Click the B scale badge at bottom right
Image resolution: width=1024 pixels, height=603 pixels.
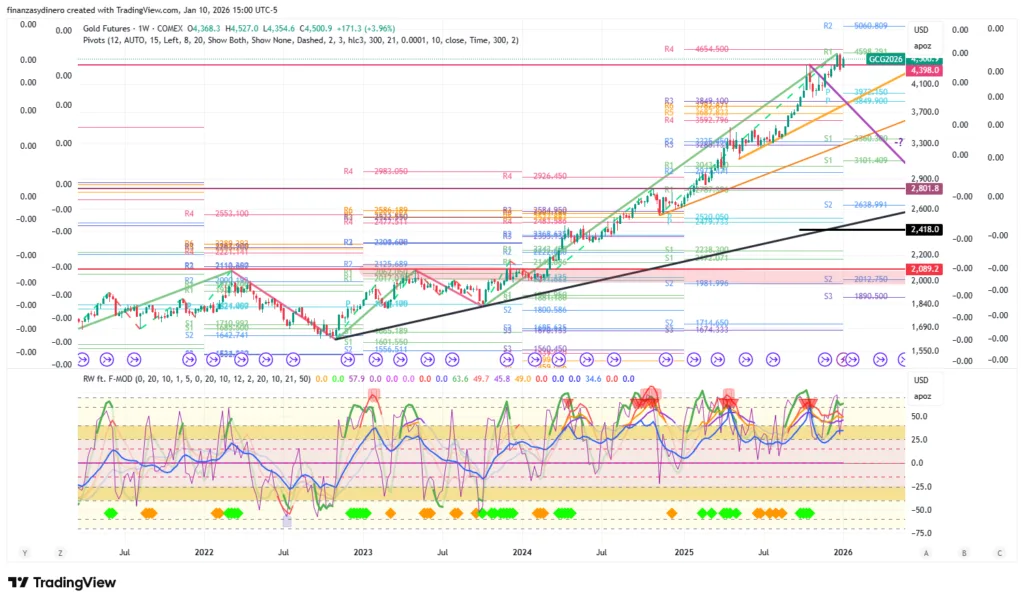963,552
